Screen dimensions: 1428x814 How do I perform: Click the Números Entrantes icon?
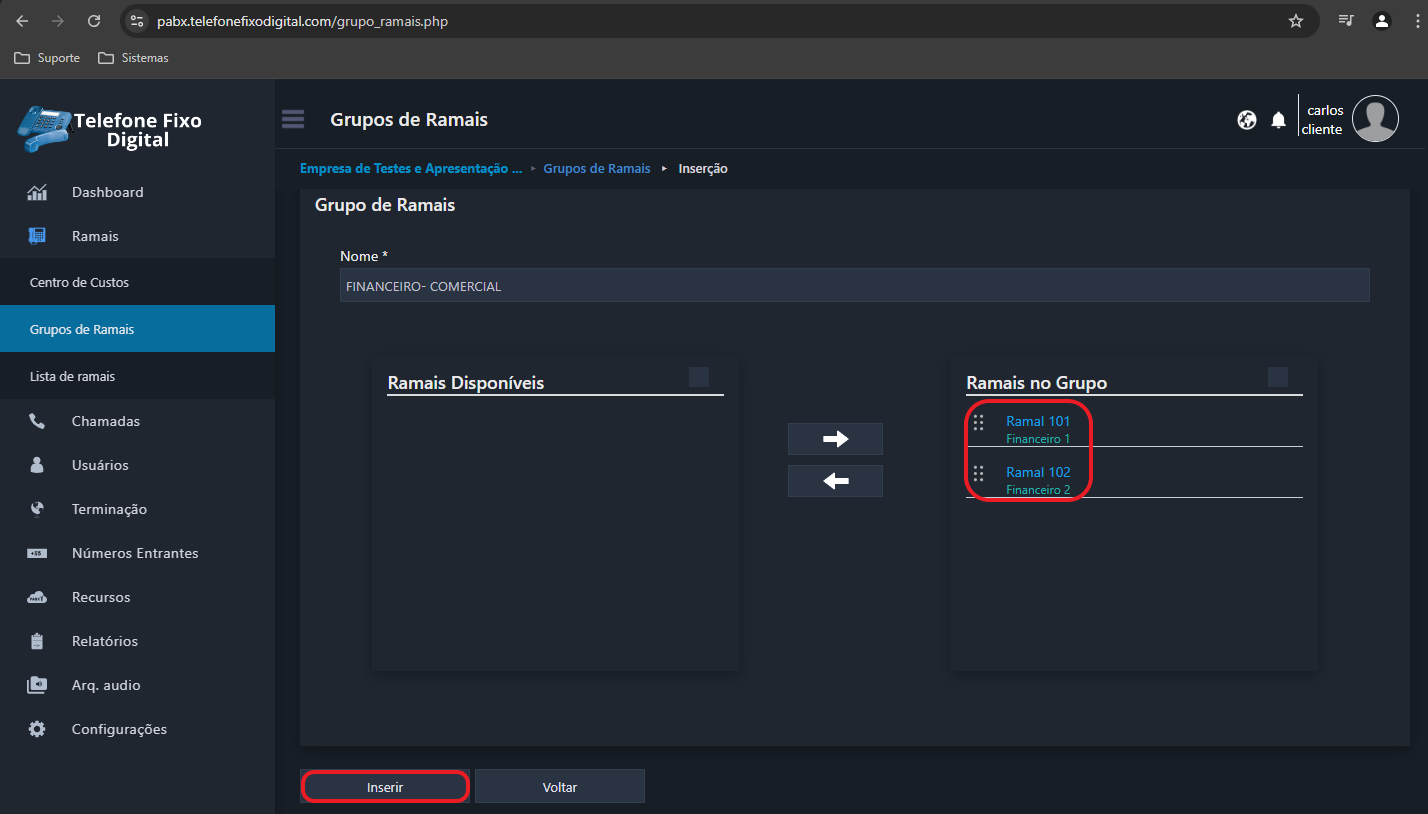pyautogui.click(x=37, y=553)
